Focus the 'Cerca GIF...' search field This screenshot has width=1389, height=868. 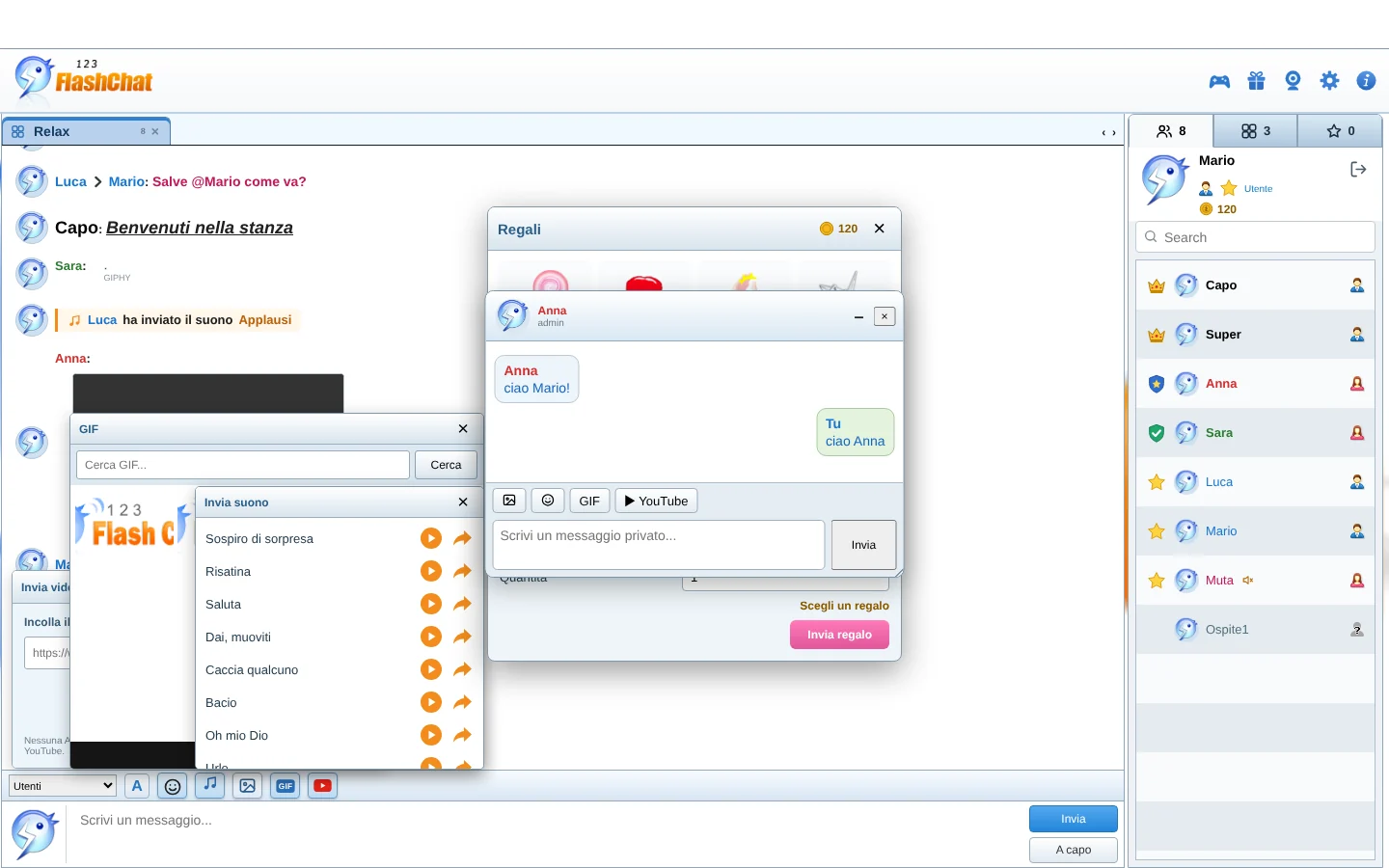tap(243, 465)
